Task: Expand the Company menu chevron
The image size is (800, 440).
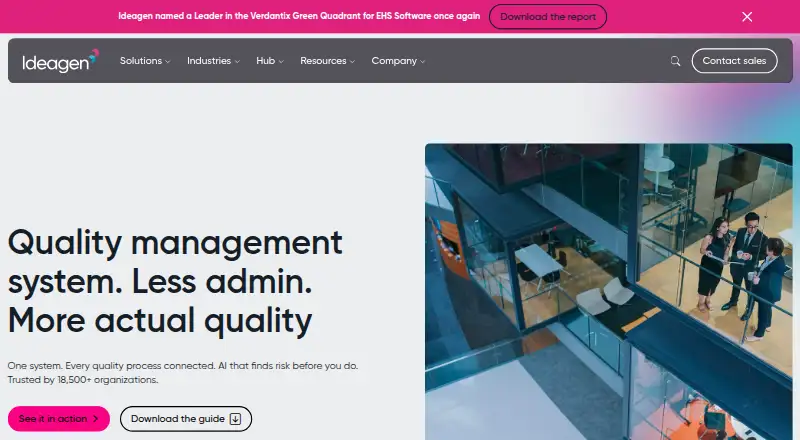Action: coord(422,62)
